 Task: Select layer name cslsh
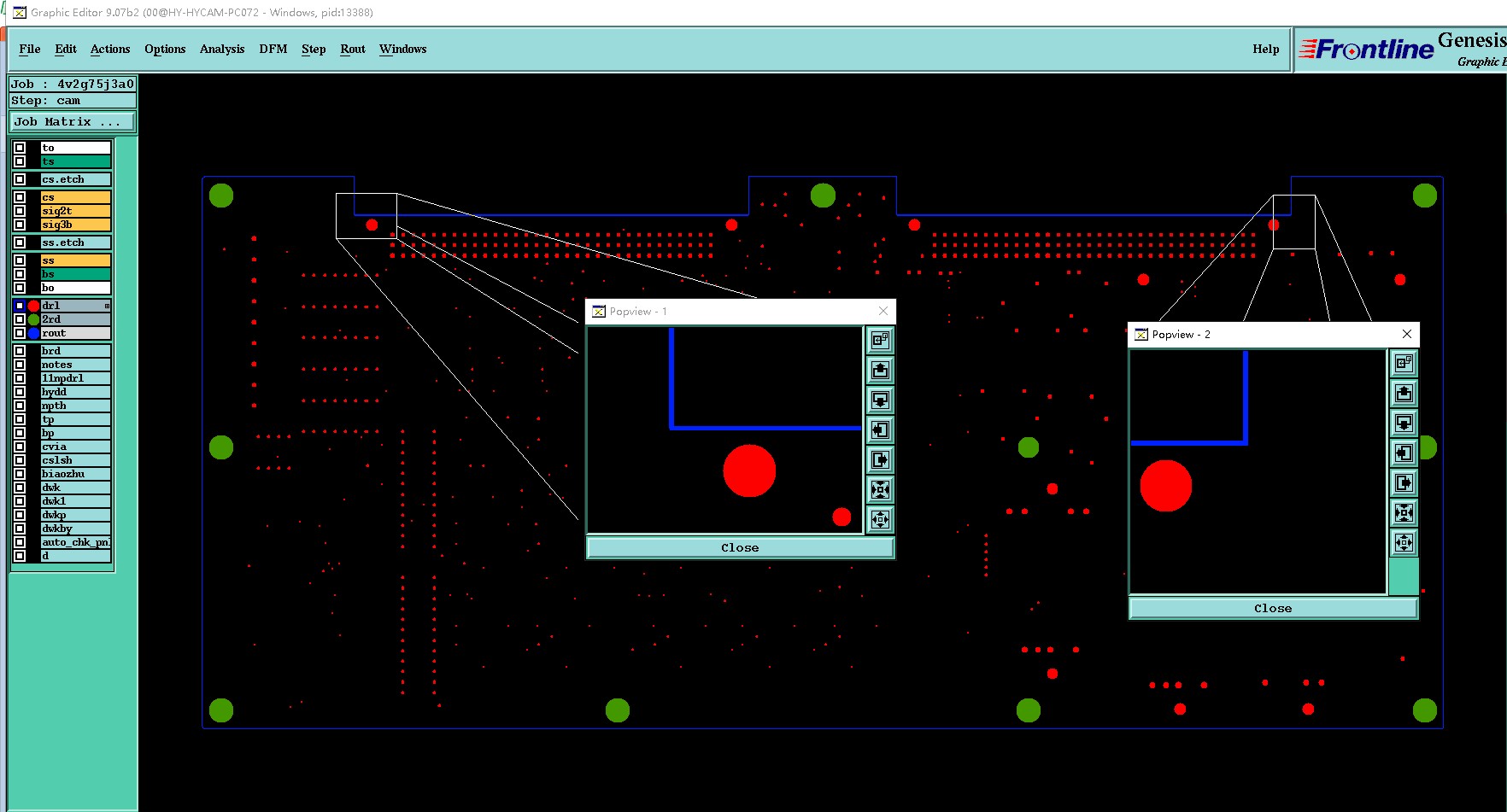(x=76, y=460)
